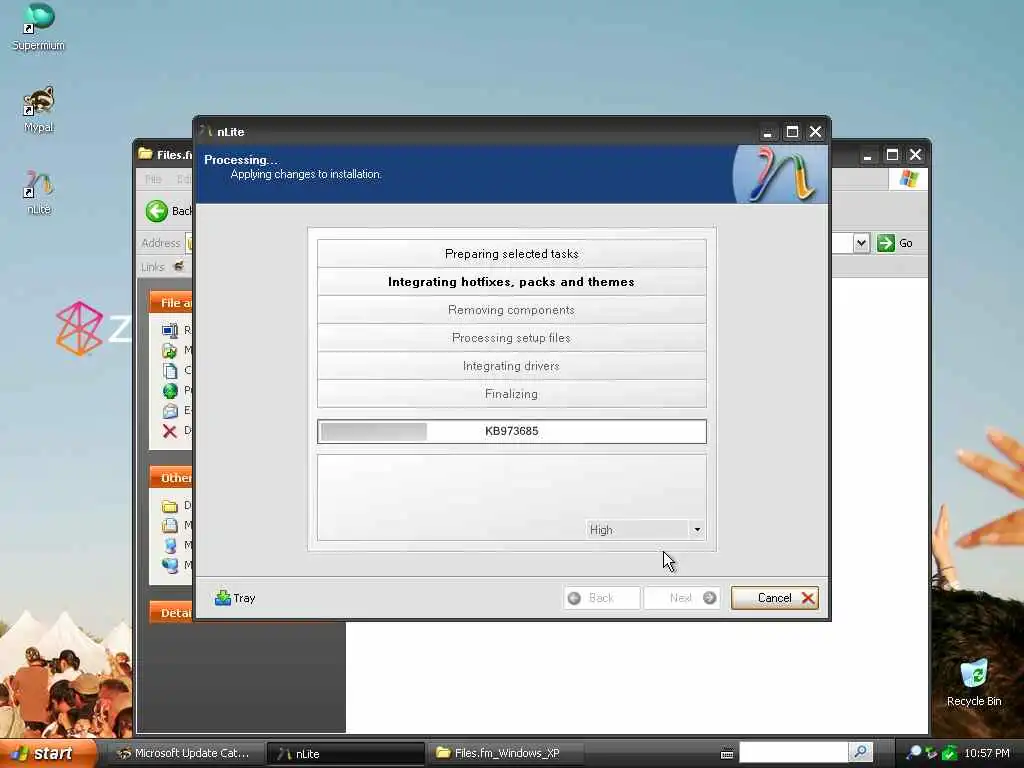Click the disabled Next button in nLite
The height and width of the screenshot is (768, 1024).
pyautogui.click(x=682, y=598)
